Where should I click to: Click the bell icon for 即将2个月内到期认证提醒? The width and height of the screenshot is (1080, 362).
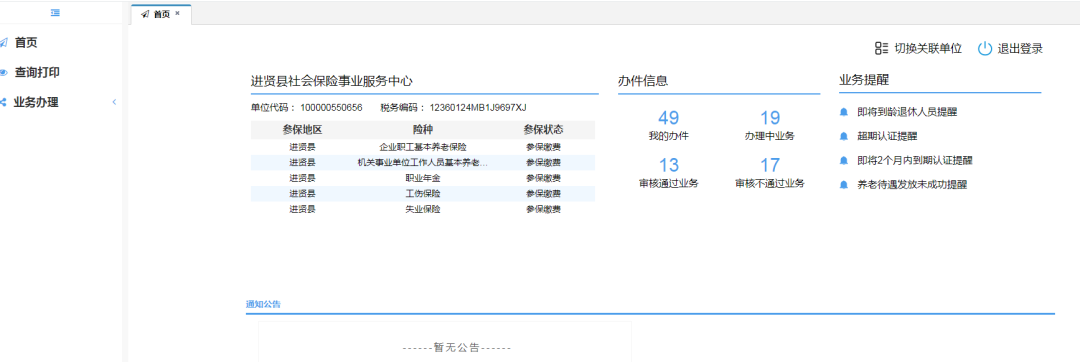tap(843, 160)
